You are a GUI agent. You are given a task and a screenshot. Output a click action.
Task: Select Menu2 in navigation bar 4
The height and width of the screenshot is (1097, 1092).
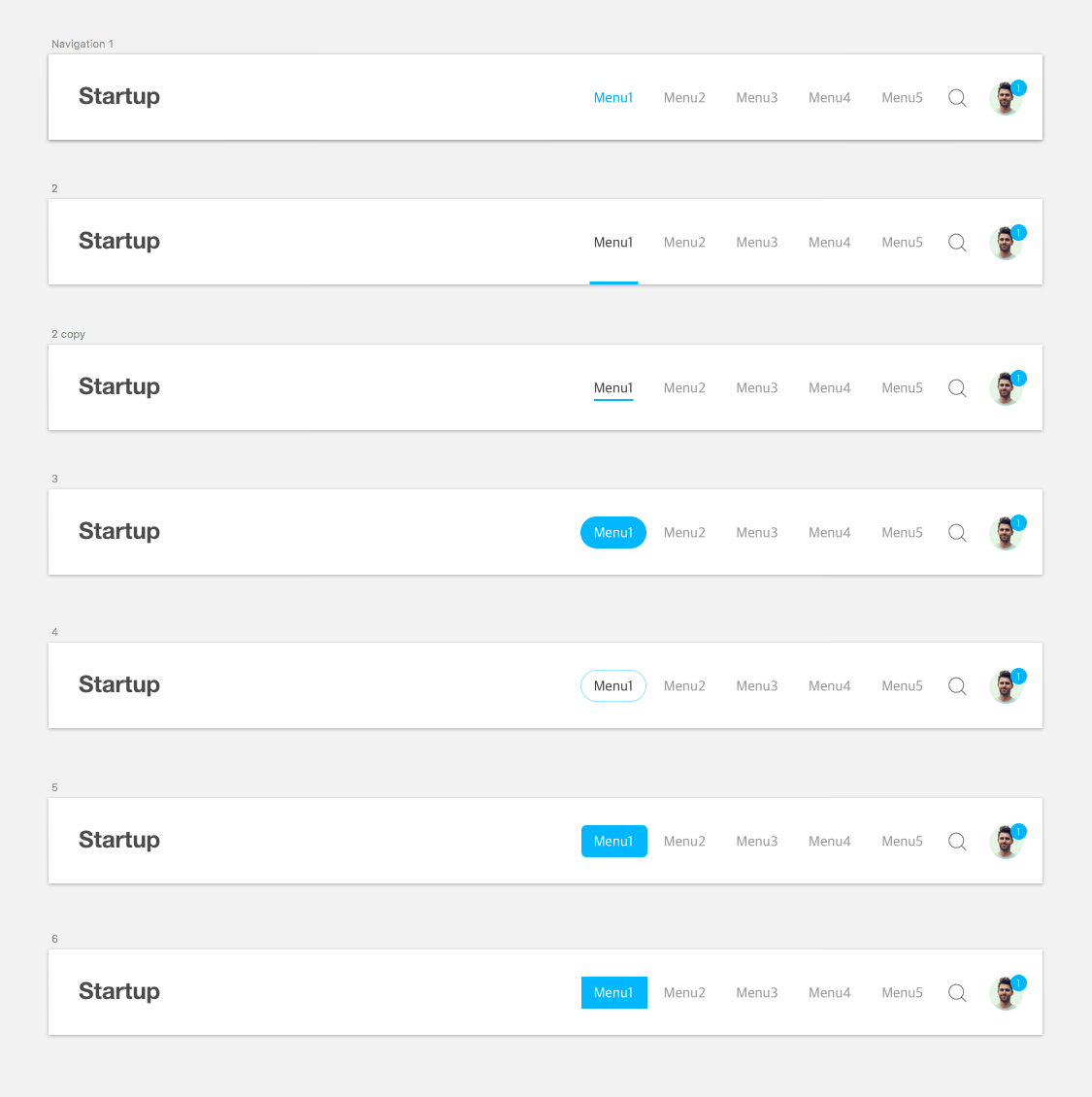click(684, 686)
